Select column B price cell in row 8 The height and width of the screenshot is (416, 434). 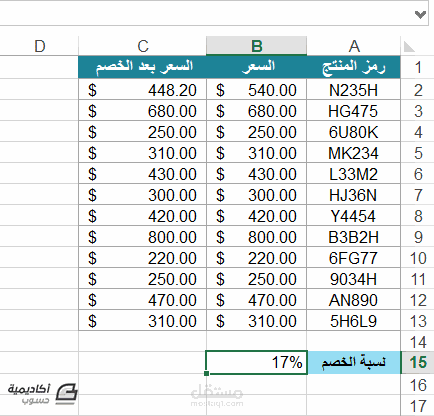coord(256,216)
